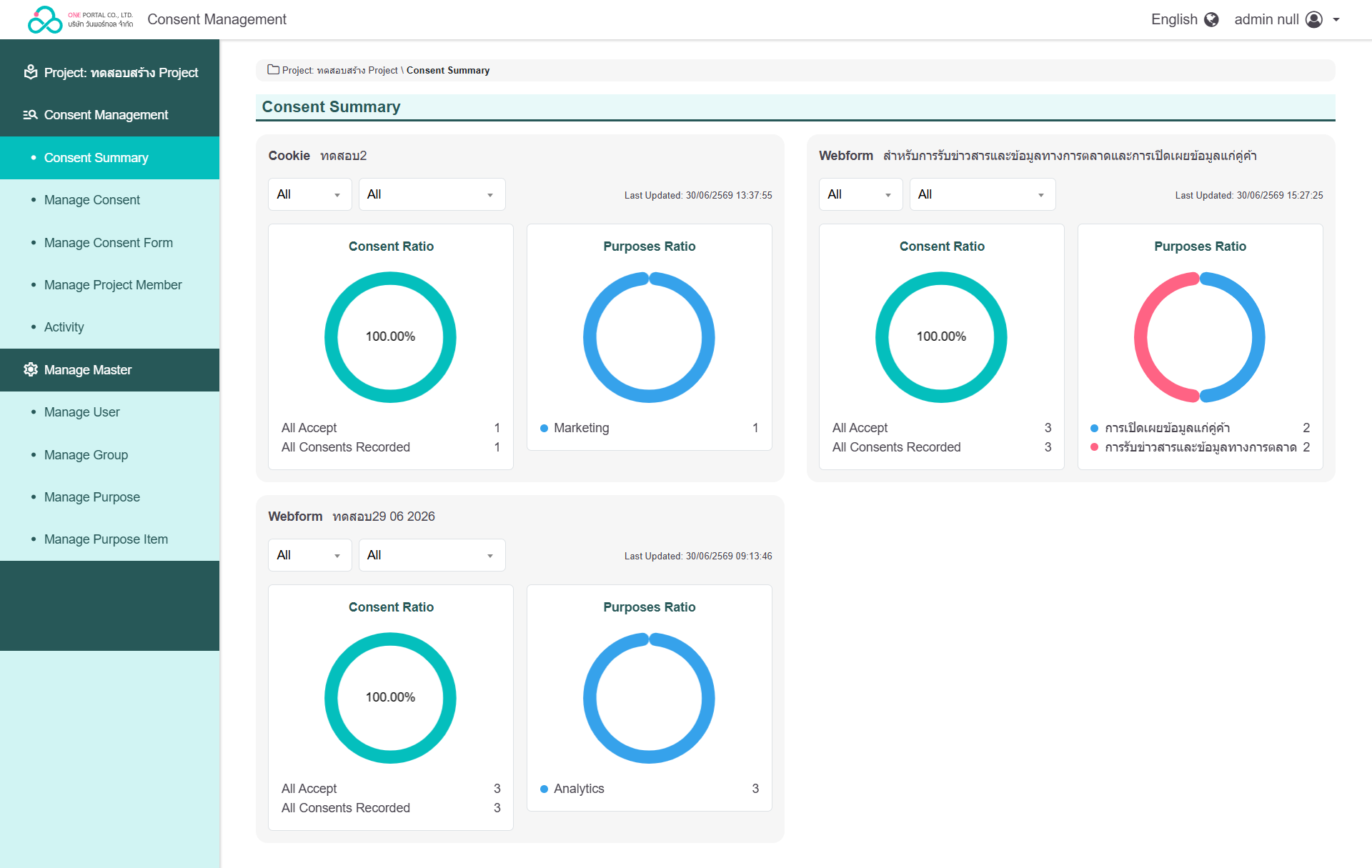
Task: Click Consent Management header title
Action: pyautogui.click(x=217, y=19)
